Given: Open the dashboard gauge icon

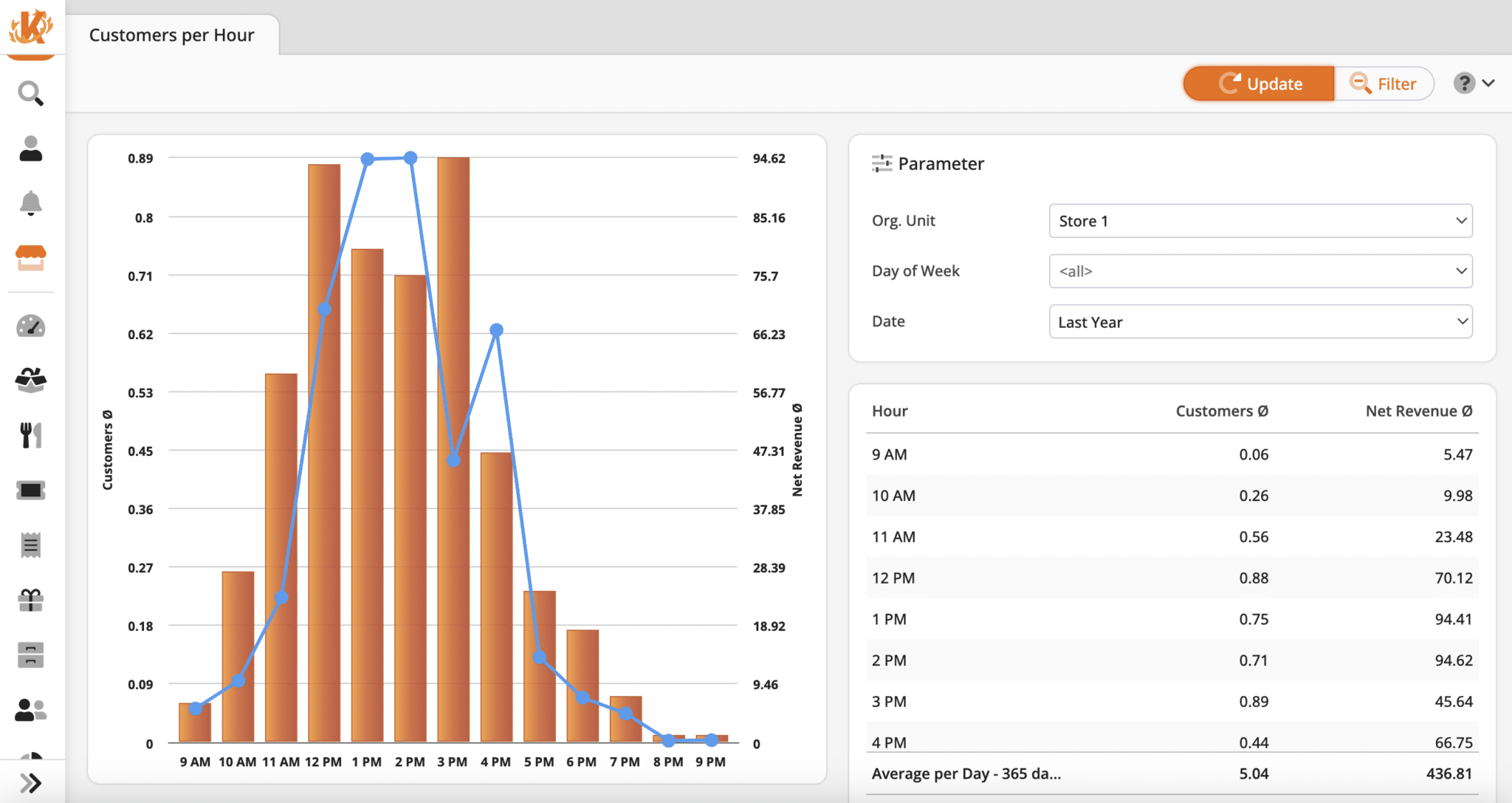Looking at the screenshot, I should (30, 325).
